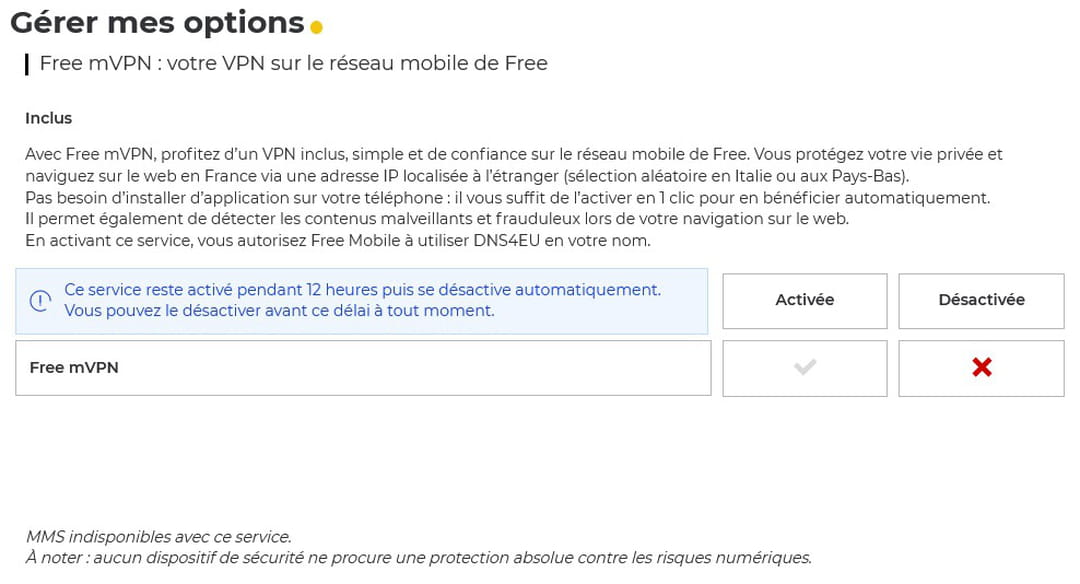Click the "Avec Free mVPN, profitez d'un VPN inclus" line
Image resolution: width=1080 pixels, height=584 pixels.
click(513, 155)
